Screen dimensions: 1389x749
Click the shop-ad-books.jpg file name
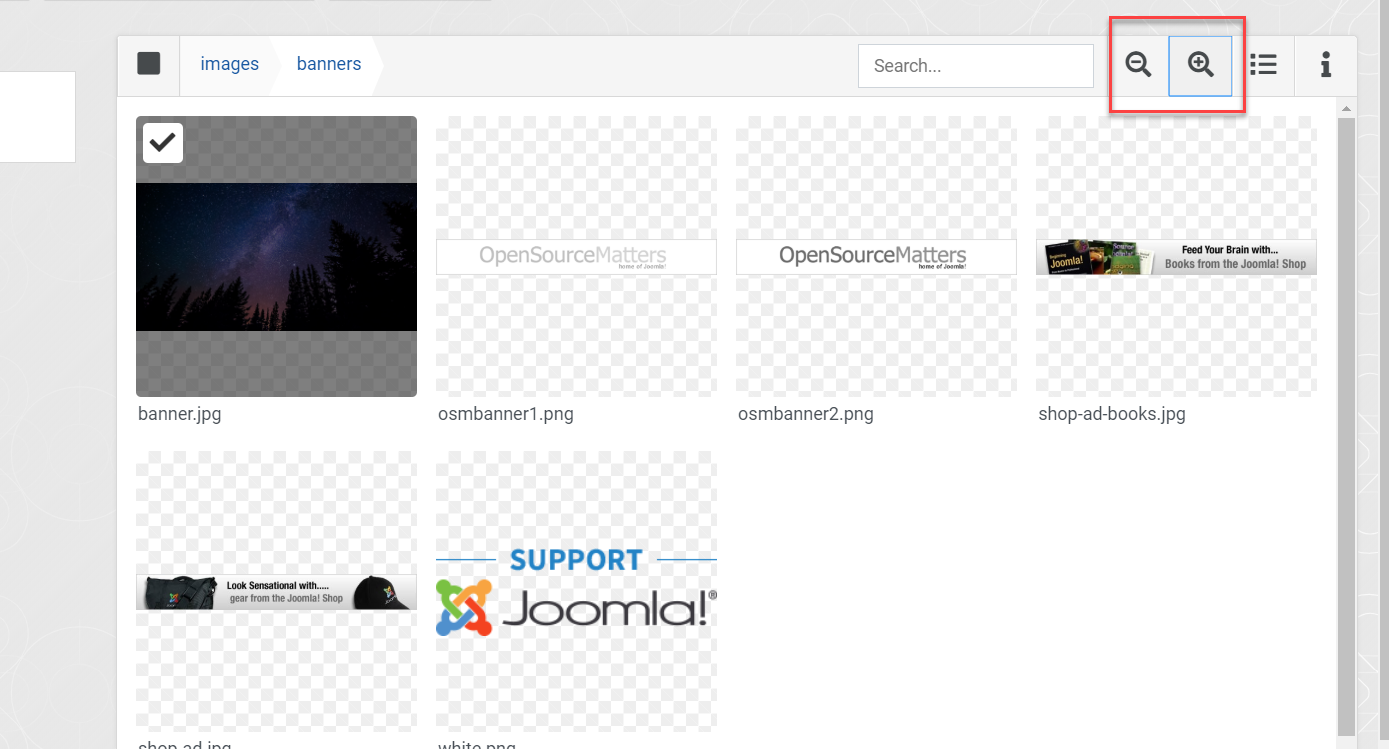point(1112,414)
